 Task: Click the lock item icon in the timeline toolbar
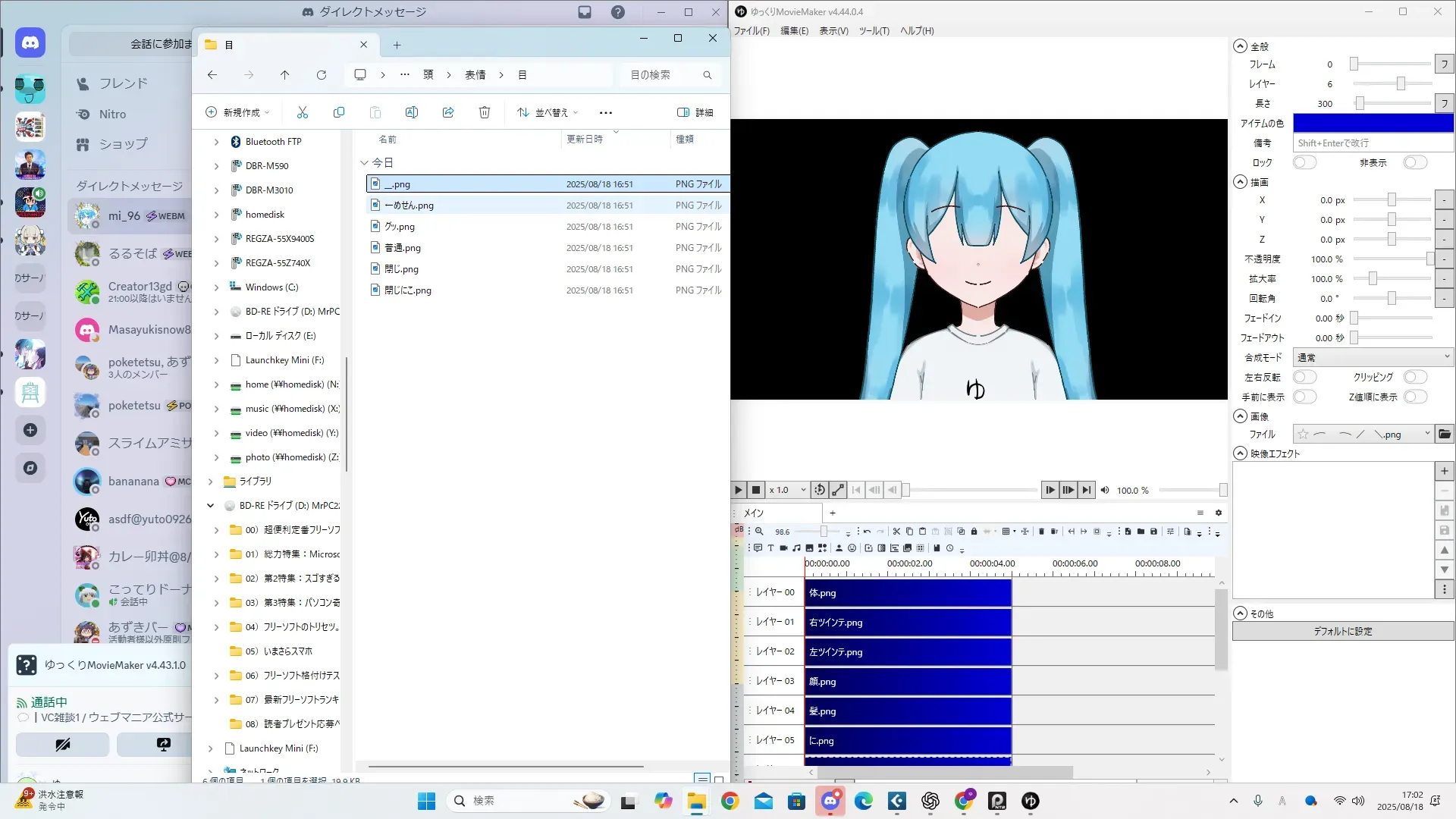pos(974,532)
